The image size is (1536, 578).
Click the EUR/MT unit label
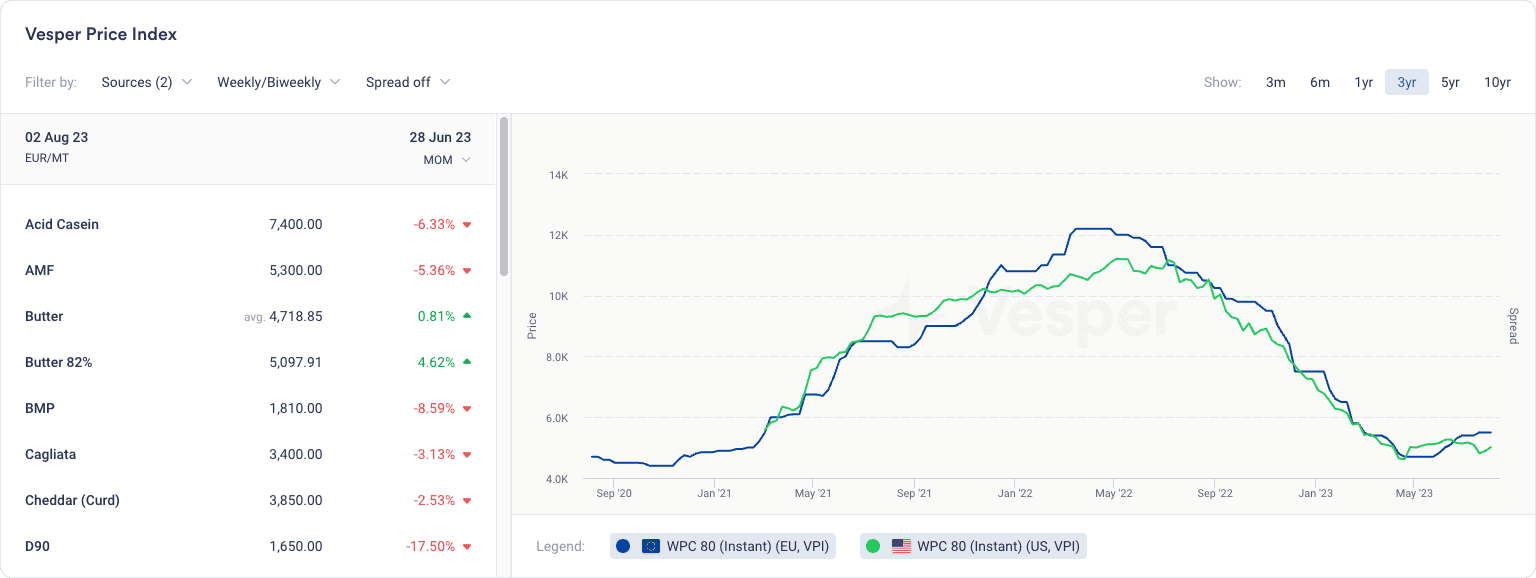[47, 158]
